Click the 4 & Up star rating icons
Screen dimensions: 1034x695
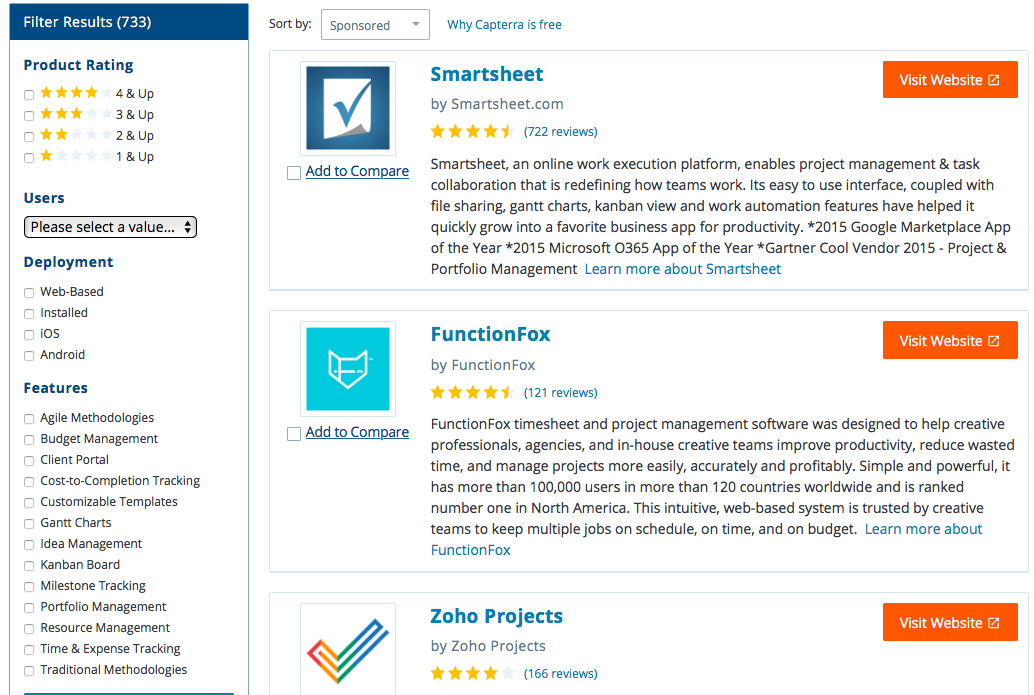coord(76,93)
